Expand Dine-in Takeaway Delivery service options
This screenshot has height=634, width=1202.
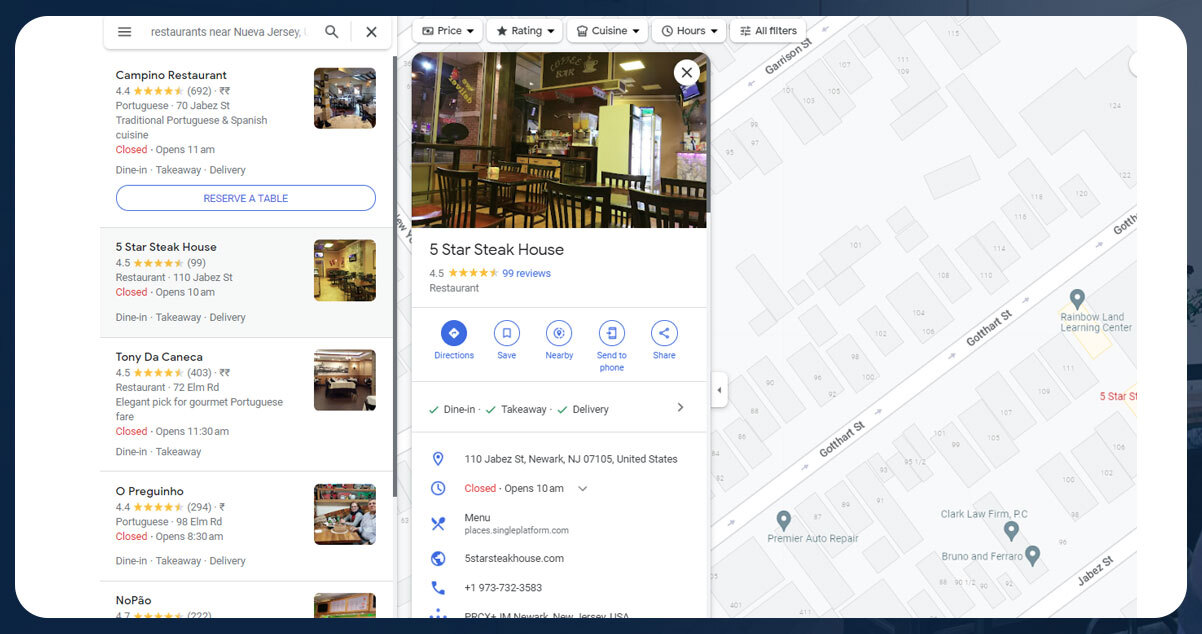(680, 408)
